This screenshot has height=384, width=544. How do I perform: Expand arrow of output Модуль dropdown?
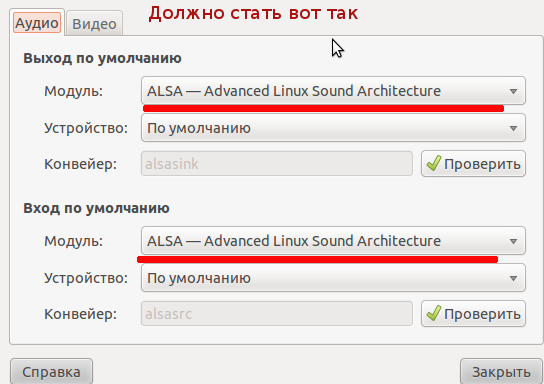[513, 91]
